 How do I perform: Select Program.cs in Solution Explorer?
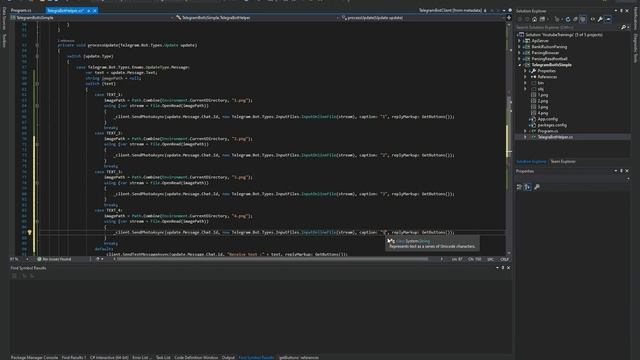point(547,131)
